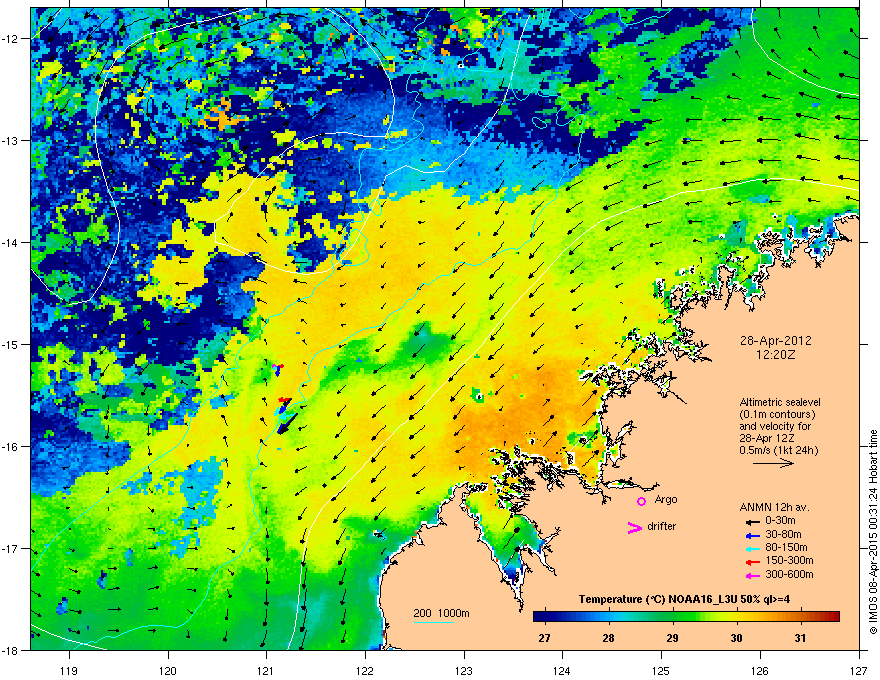Screen dimensions: 880x680
Task: Click the time label 12:20Z
Action: (776, 355)
